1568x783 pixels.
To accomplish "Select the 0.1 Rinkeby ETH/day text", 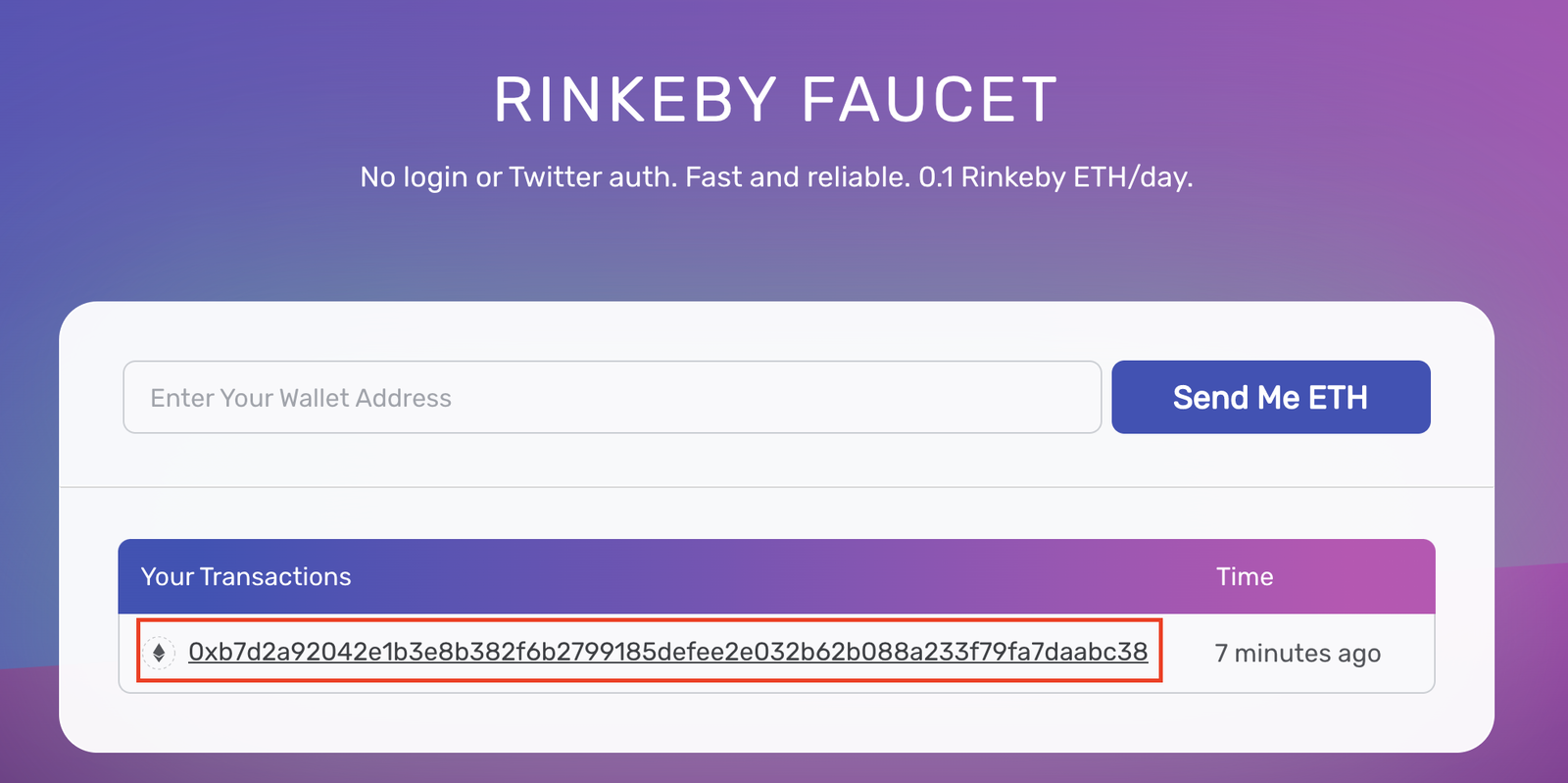I will [x=1055, y=177].
